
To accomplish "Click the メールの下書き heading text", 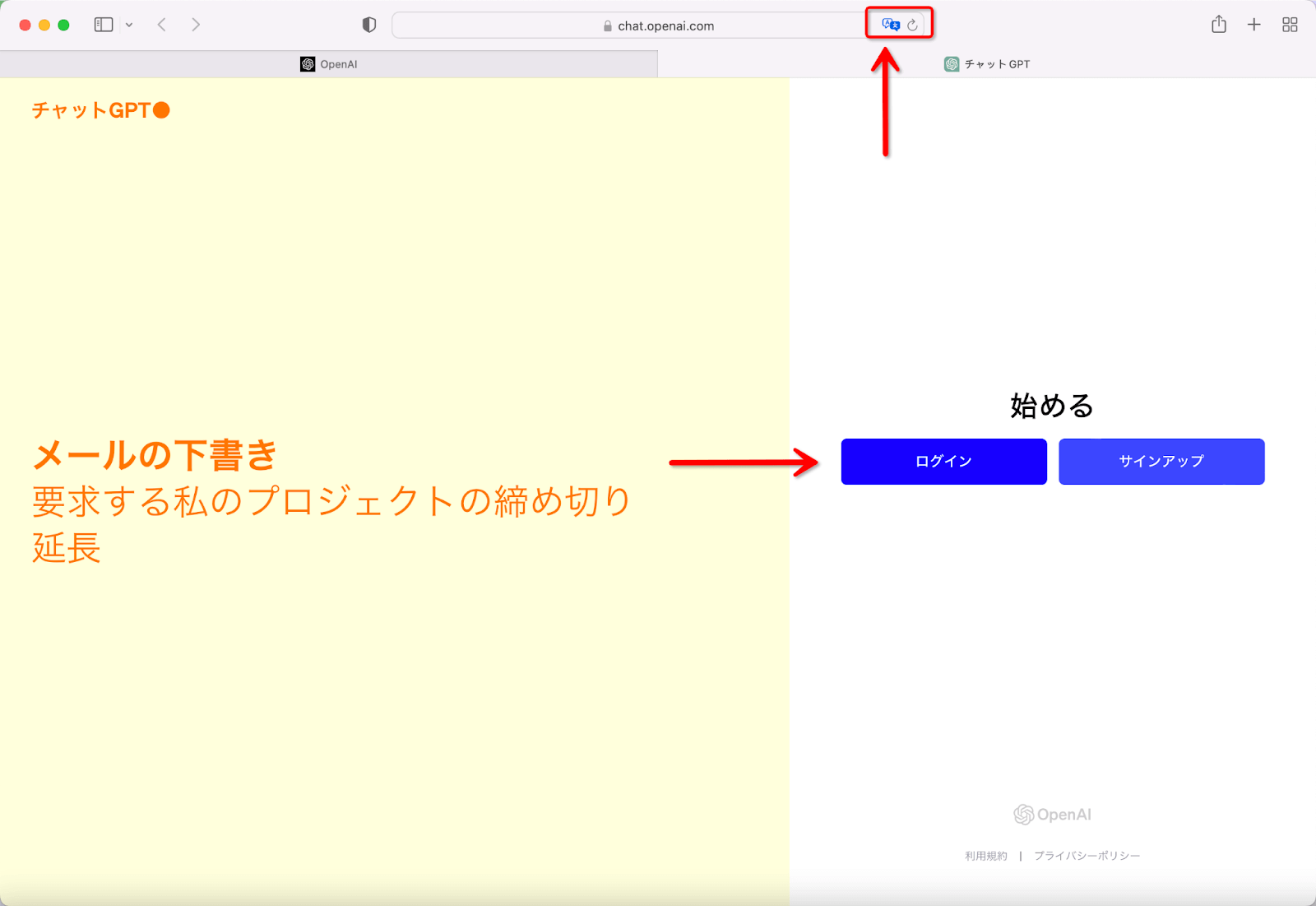I will pyautogui.click(x=155, y=455).
